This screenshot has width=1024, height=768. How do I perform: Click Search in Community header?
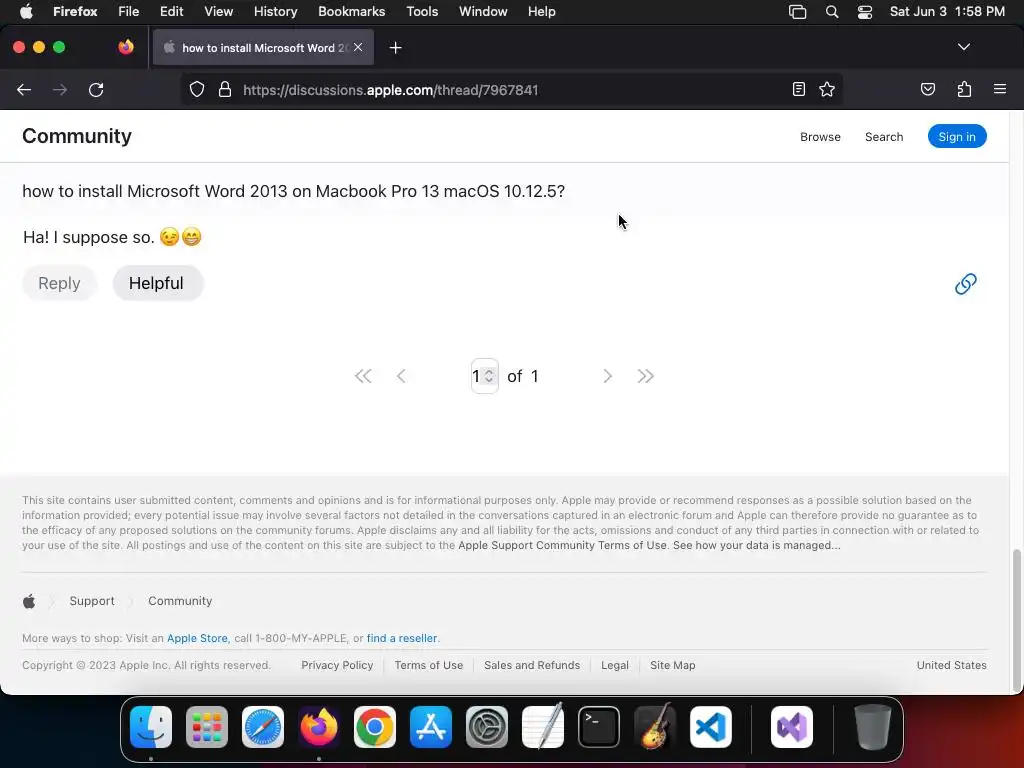click(884, 136)
